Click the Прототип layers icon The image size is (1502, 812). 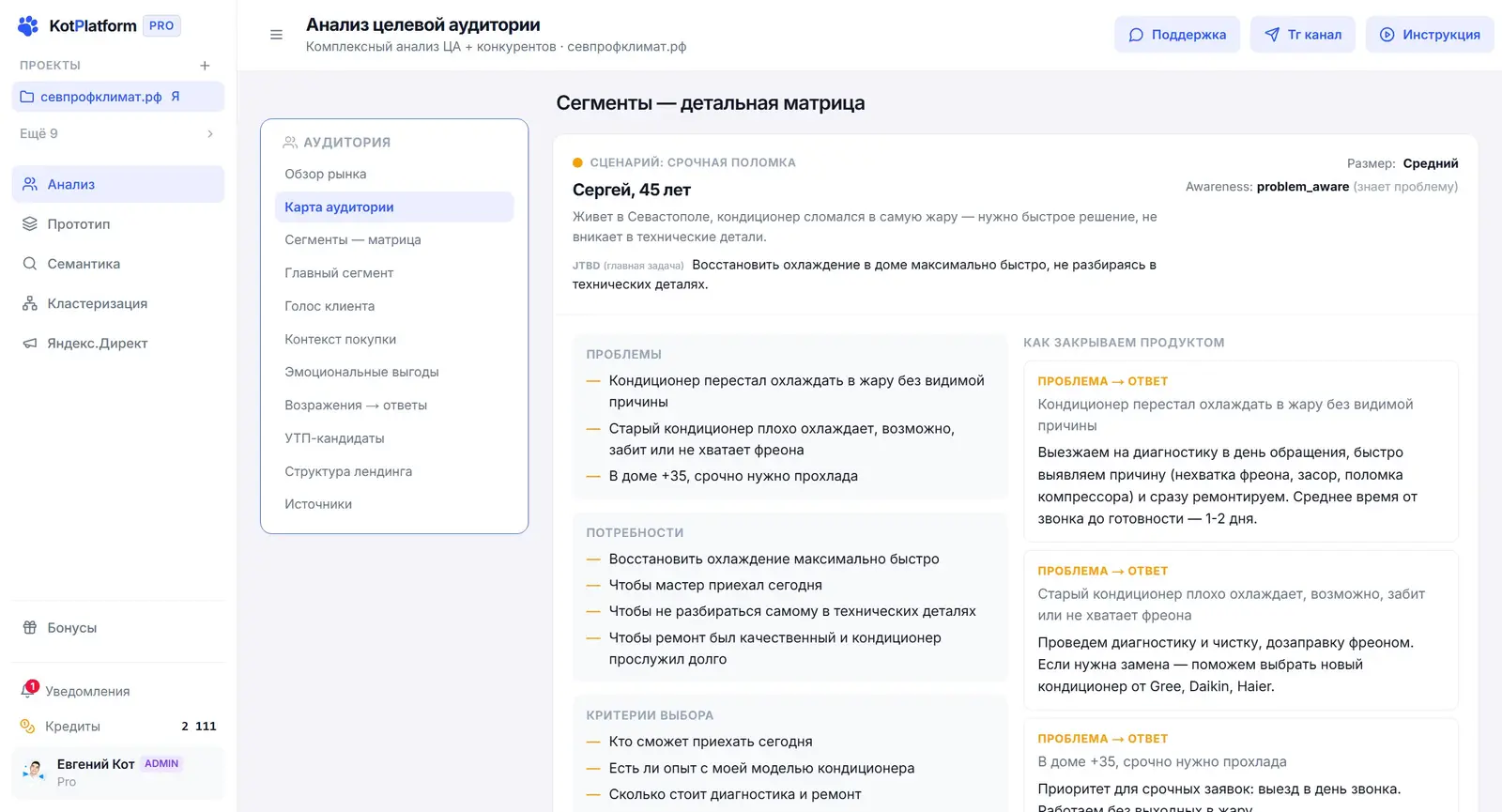pyautogui.click(x=30, y=224)
